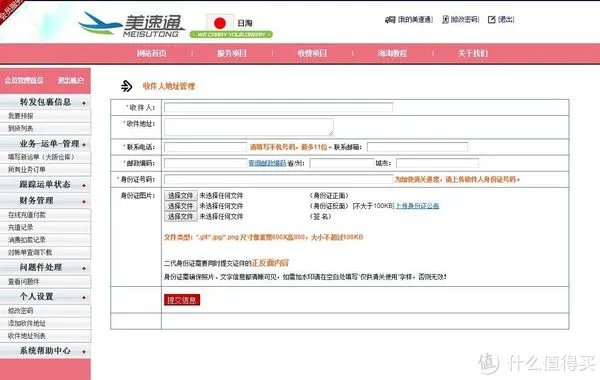
Task: Click 修改密码 icon in top header
Action: (x=445, y=20)
